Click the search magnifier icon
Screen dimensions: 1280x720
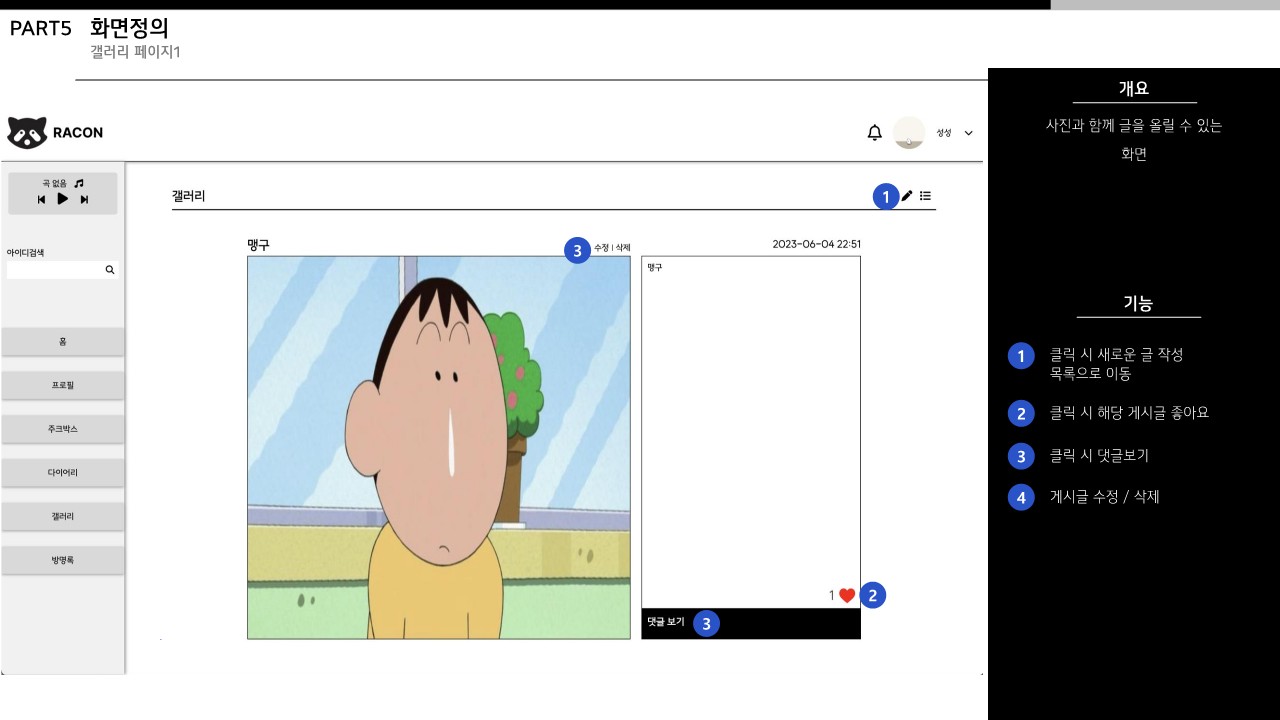(110, 270)
